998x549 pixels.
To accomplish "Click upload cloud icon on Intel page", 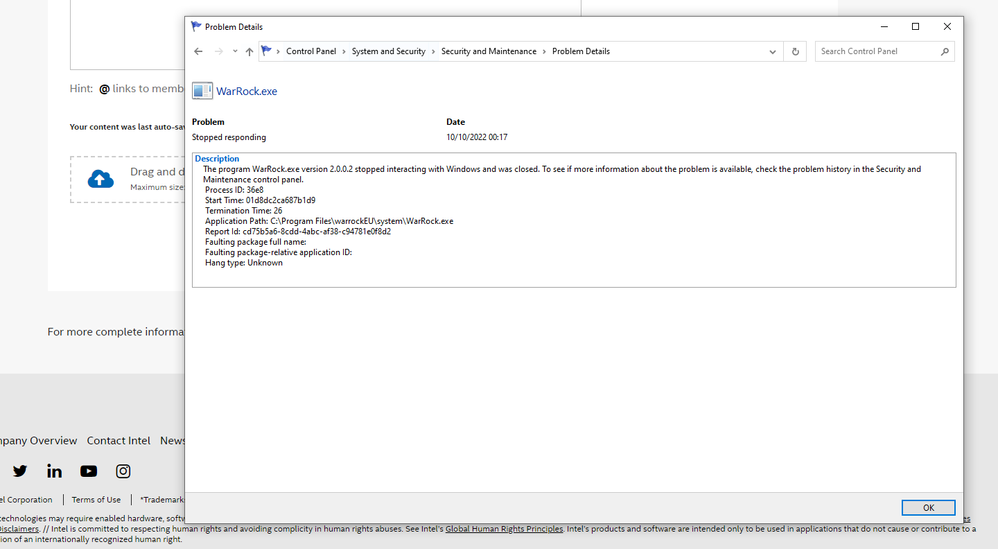I will pyautogui.click(x=101, y=179).
